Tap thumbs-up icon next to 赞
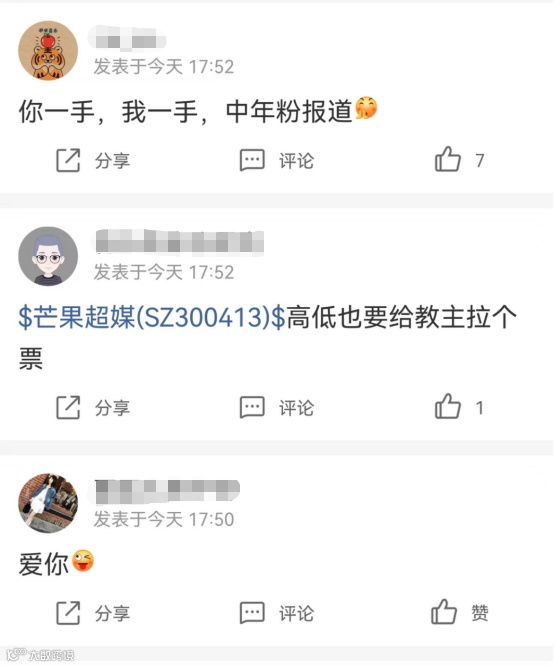 click(x=444, y=612)
